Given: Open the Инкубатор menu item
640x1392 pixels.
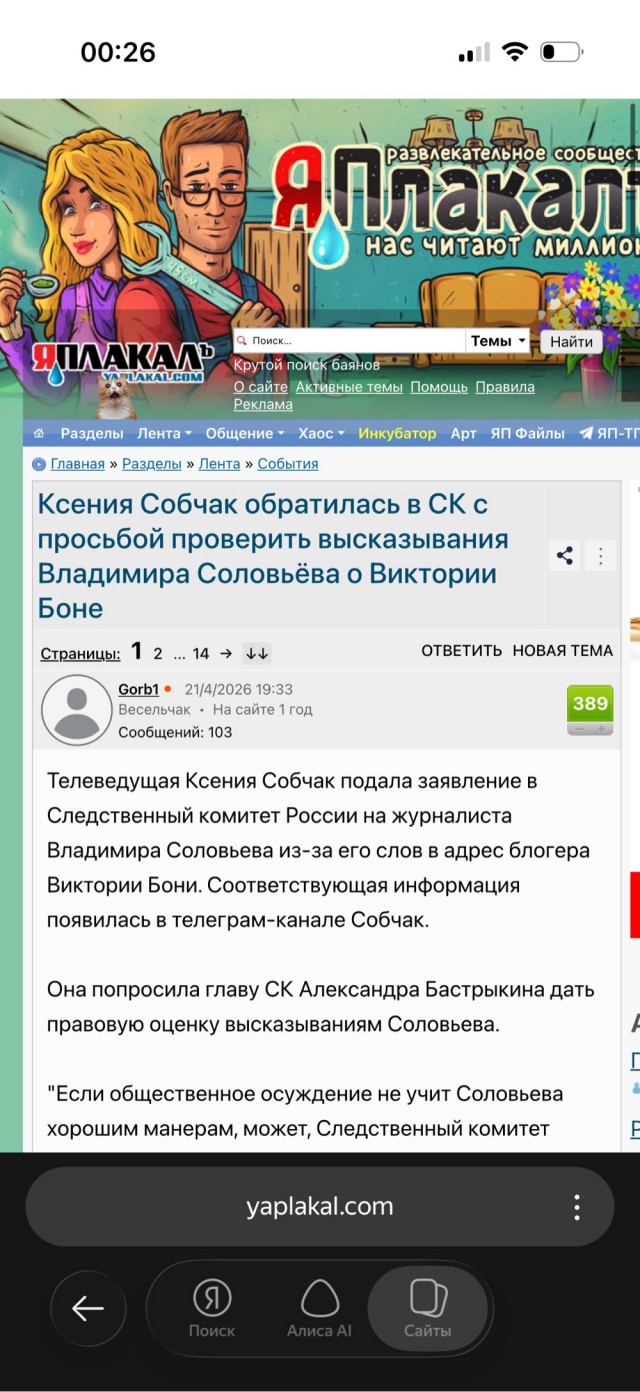Looking at the screenshot, I should (x=397, y=433).
